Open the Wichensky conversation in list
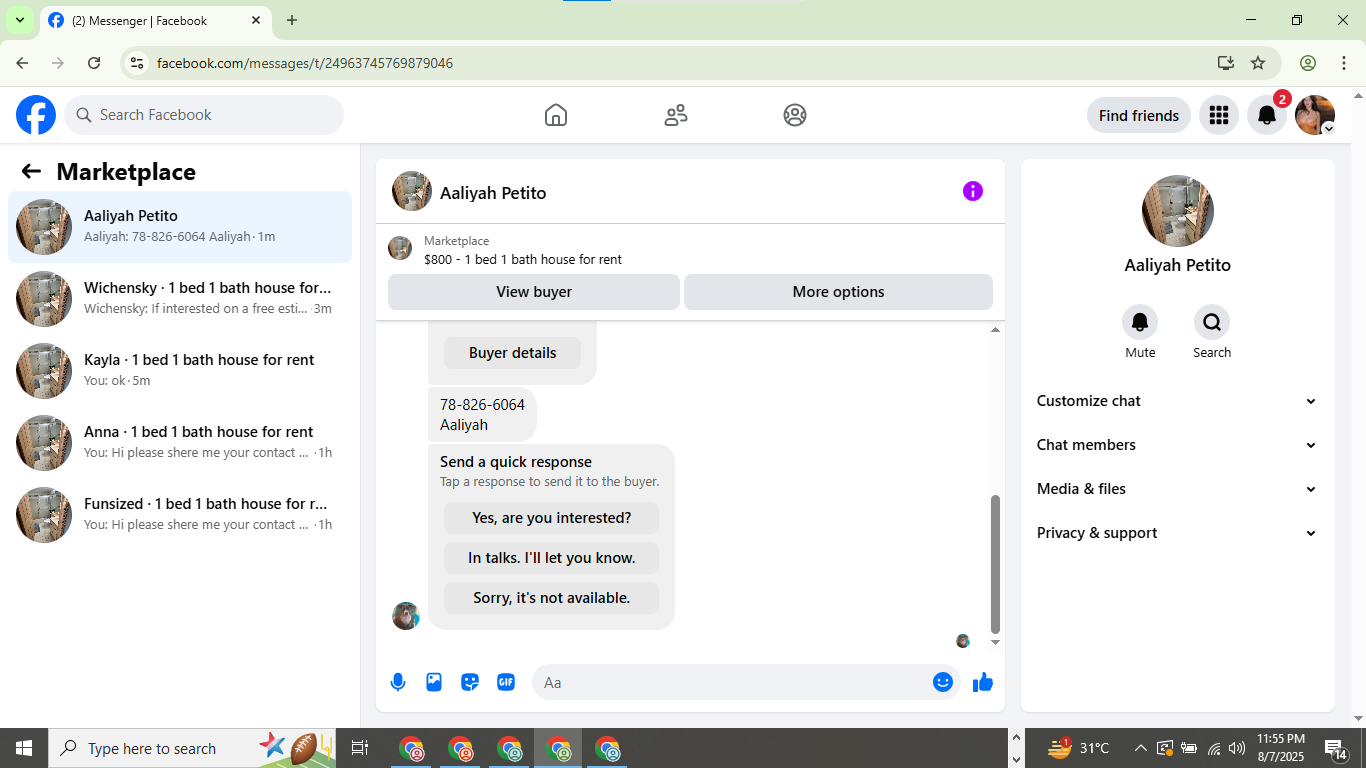 point(180,299)
